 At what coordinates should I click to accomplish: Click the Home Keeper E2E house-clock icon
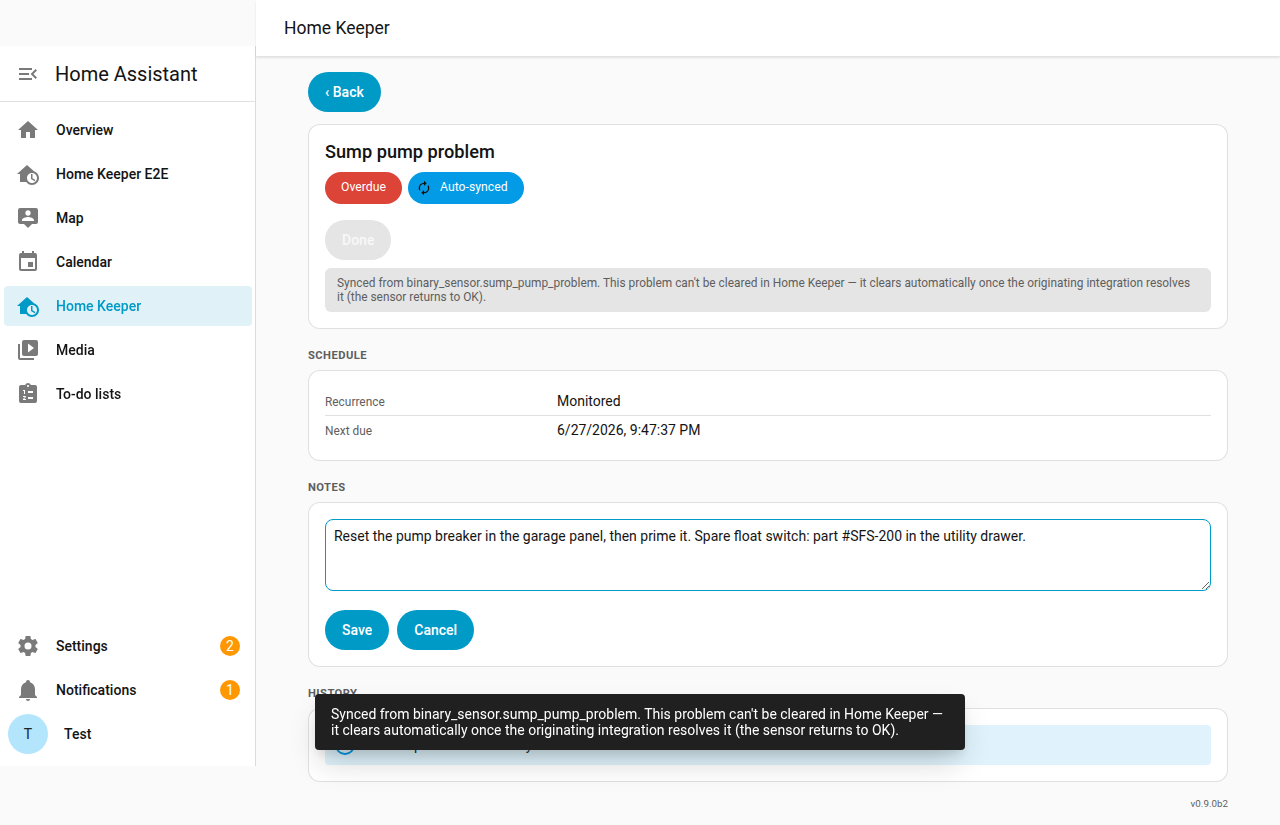28,174
